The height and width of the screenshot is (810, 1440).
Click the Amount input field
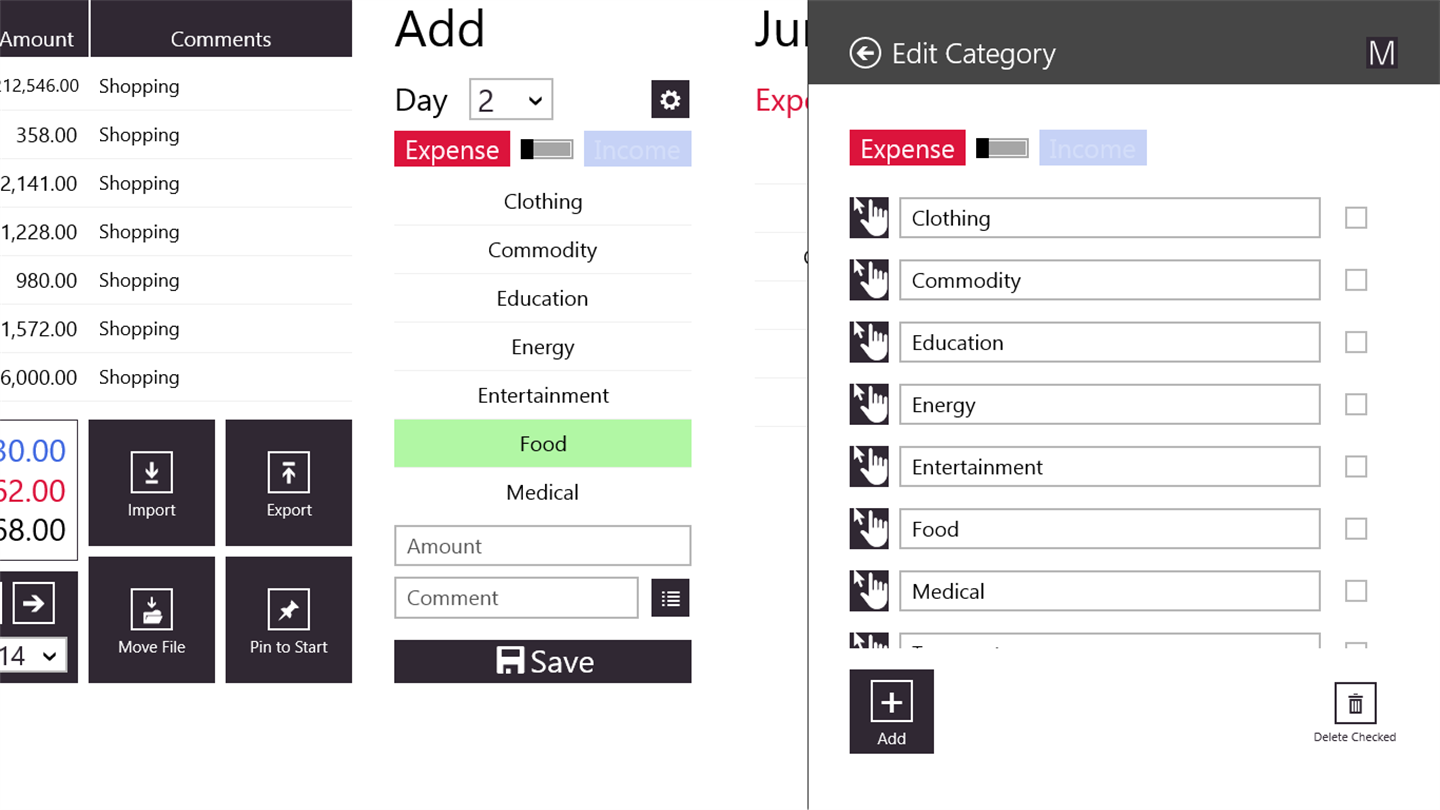click(x=543, y=546)
